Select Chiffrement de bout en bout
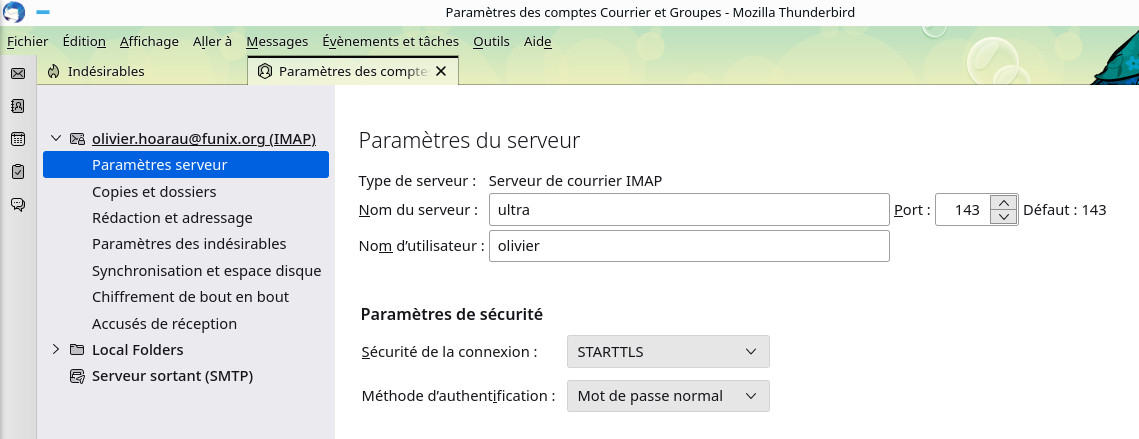The image size is (1139, 439). point(190,297)
